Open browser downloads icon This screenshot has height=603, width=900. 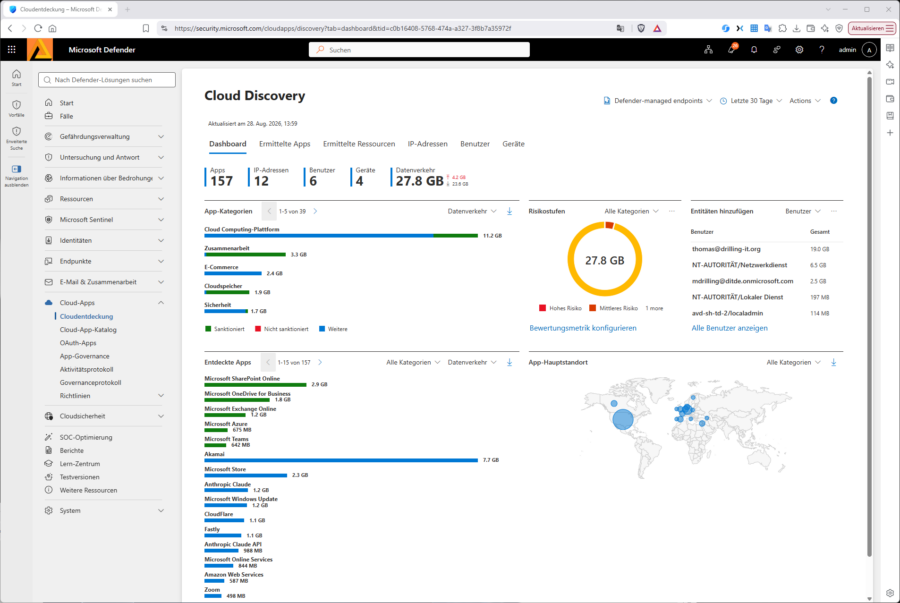[796, 28]
